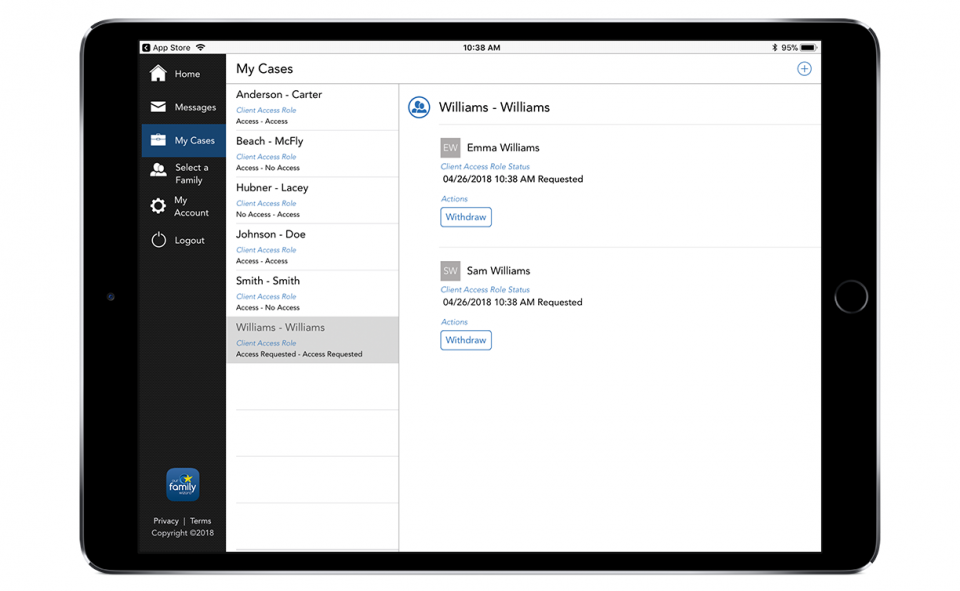Select the Johnson - Doe case
Viewport: 960px width, 591px height.
click(312, 247)
